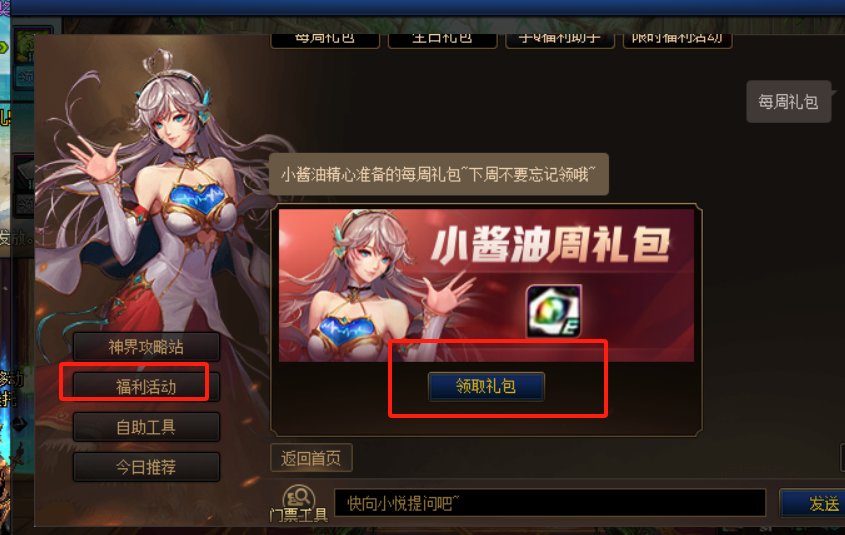845x535 pixels.
Task: Click the 小酱油周礼包 banner image
Action: pyautogui.click(x=486, y=285)
